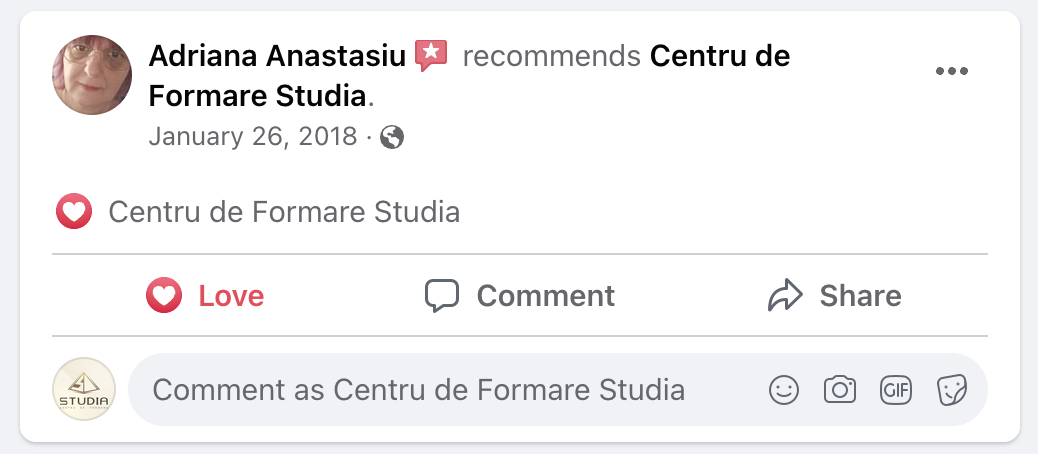Click the Share text label
Screen dimensions: 1038x454
click(x=860, y=296)
